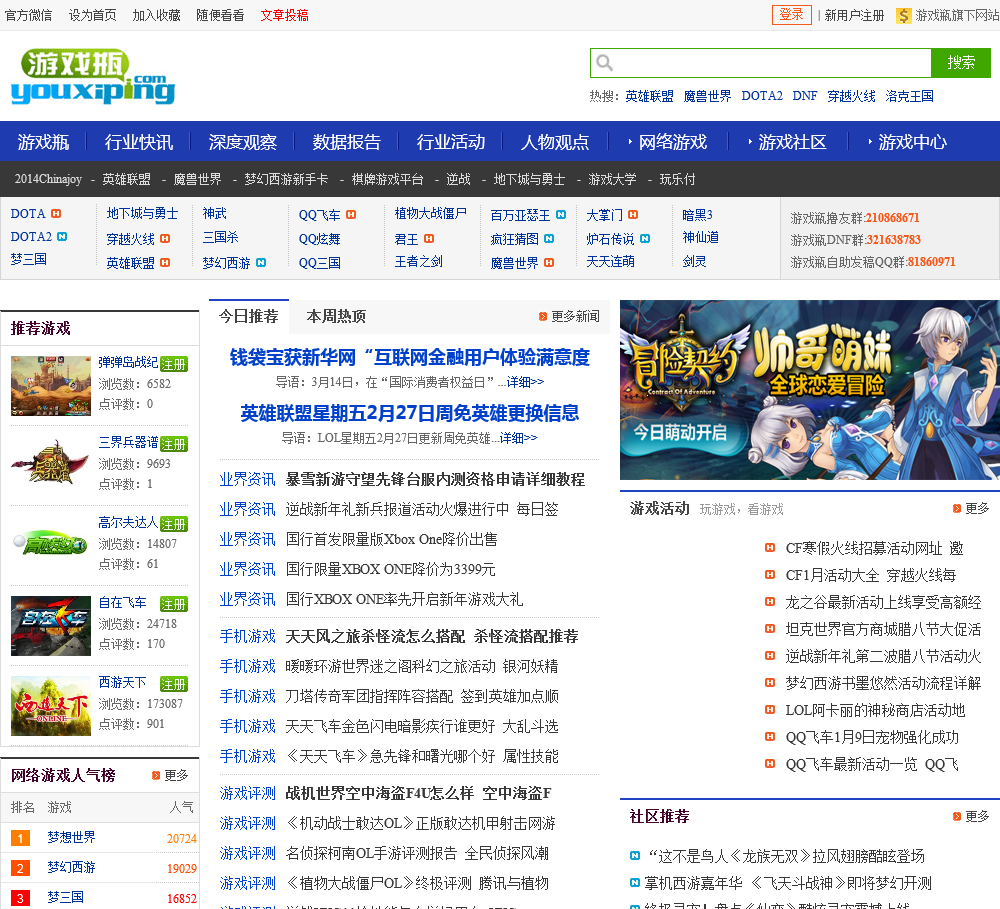
Task: Click the H badge beside 魔兽世界 game link
Action: click(x=549, y=262)
